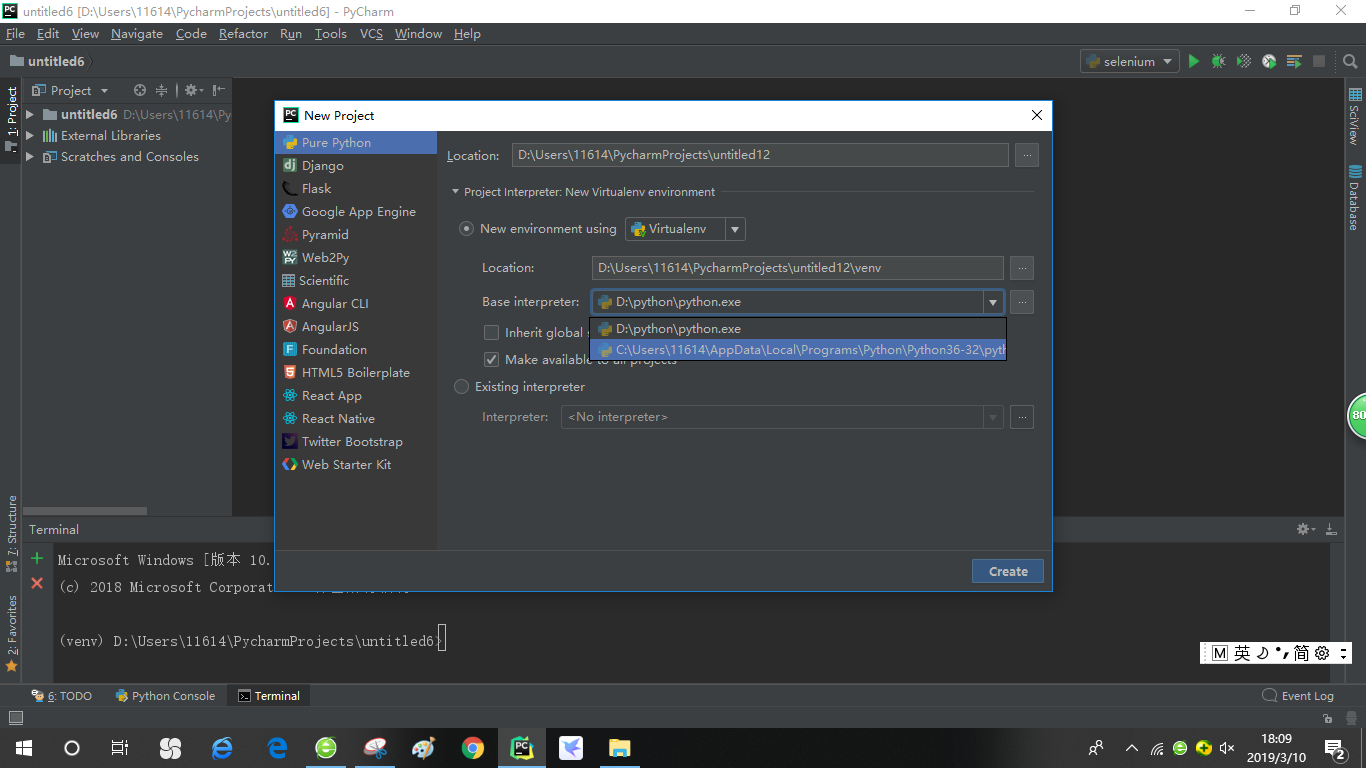The height and width of the screenshot is (768, 1366).
Task: Expand Scratches and Consoles tree node
Action: (30, 157)
